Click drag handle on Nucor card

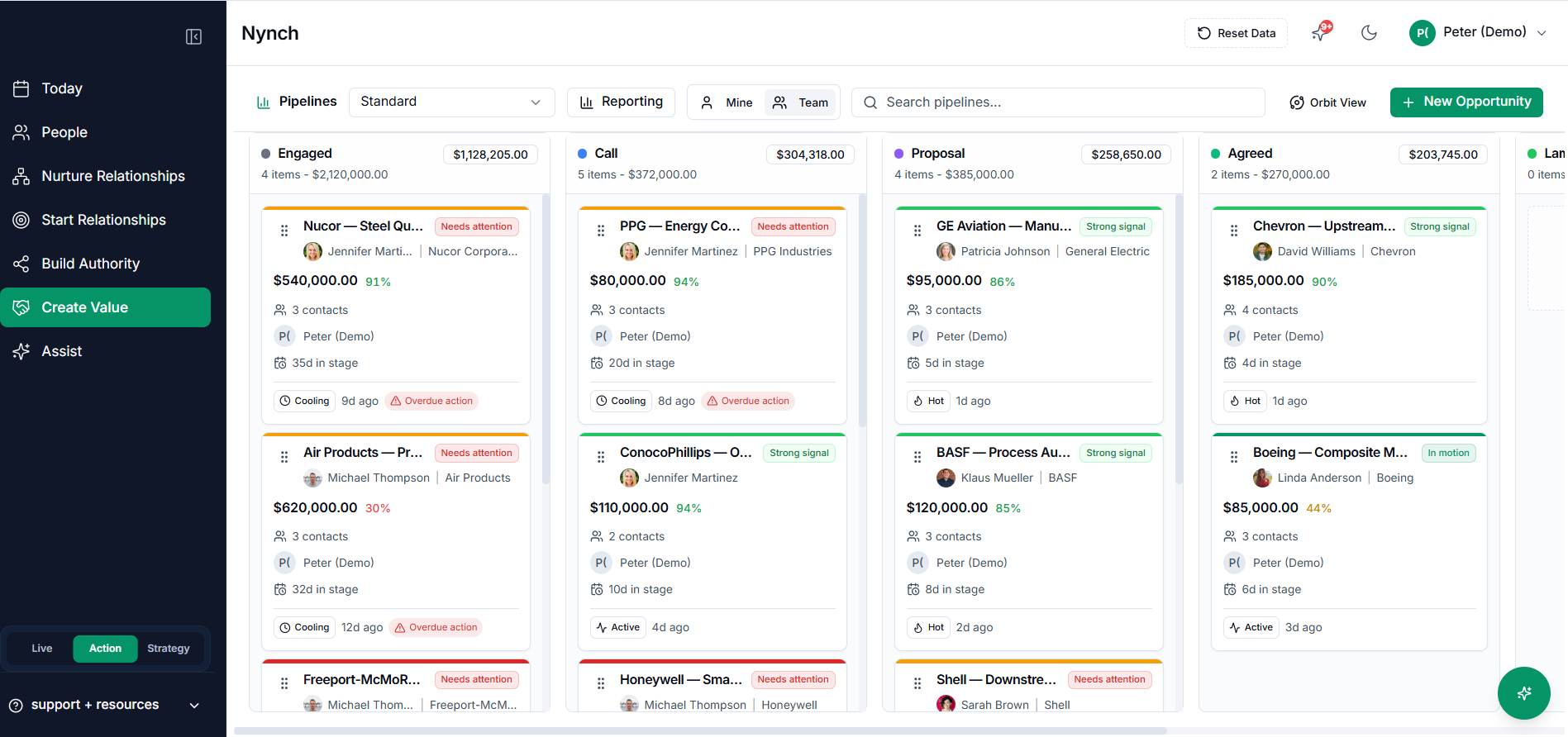(x=284, y=231)
